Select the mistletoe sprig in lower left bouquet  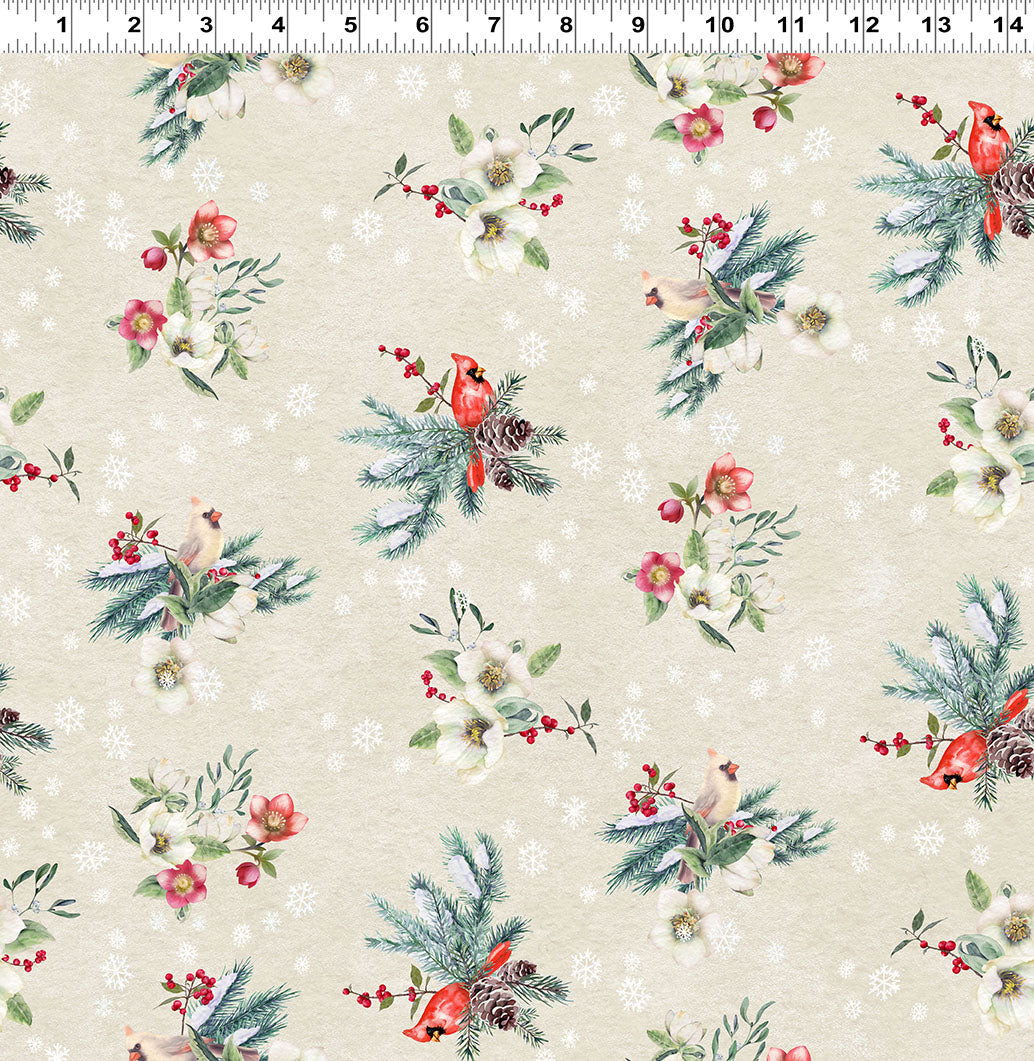(x=220, y=780)
